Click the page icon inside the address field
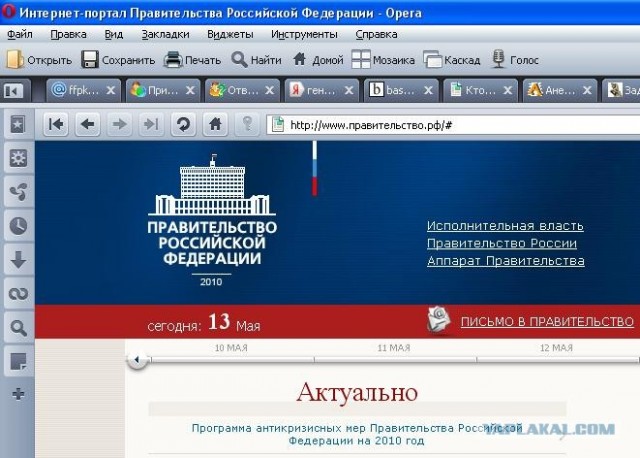This screenshot has width=640, height=458. tap(278, 125)
